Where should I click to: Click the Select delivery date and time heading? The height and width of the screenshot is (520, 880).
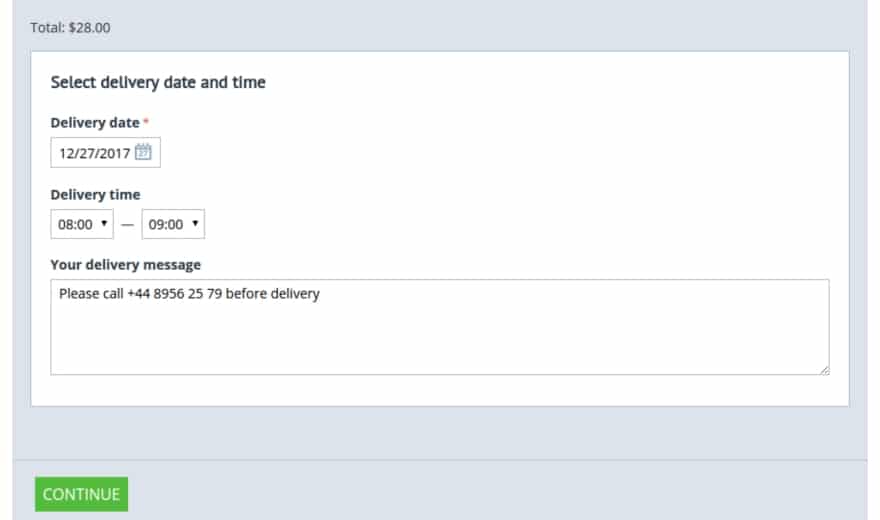[158, 82]
